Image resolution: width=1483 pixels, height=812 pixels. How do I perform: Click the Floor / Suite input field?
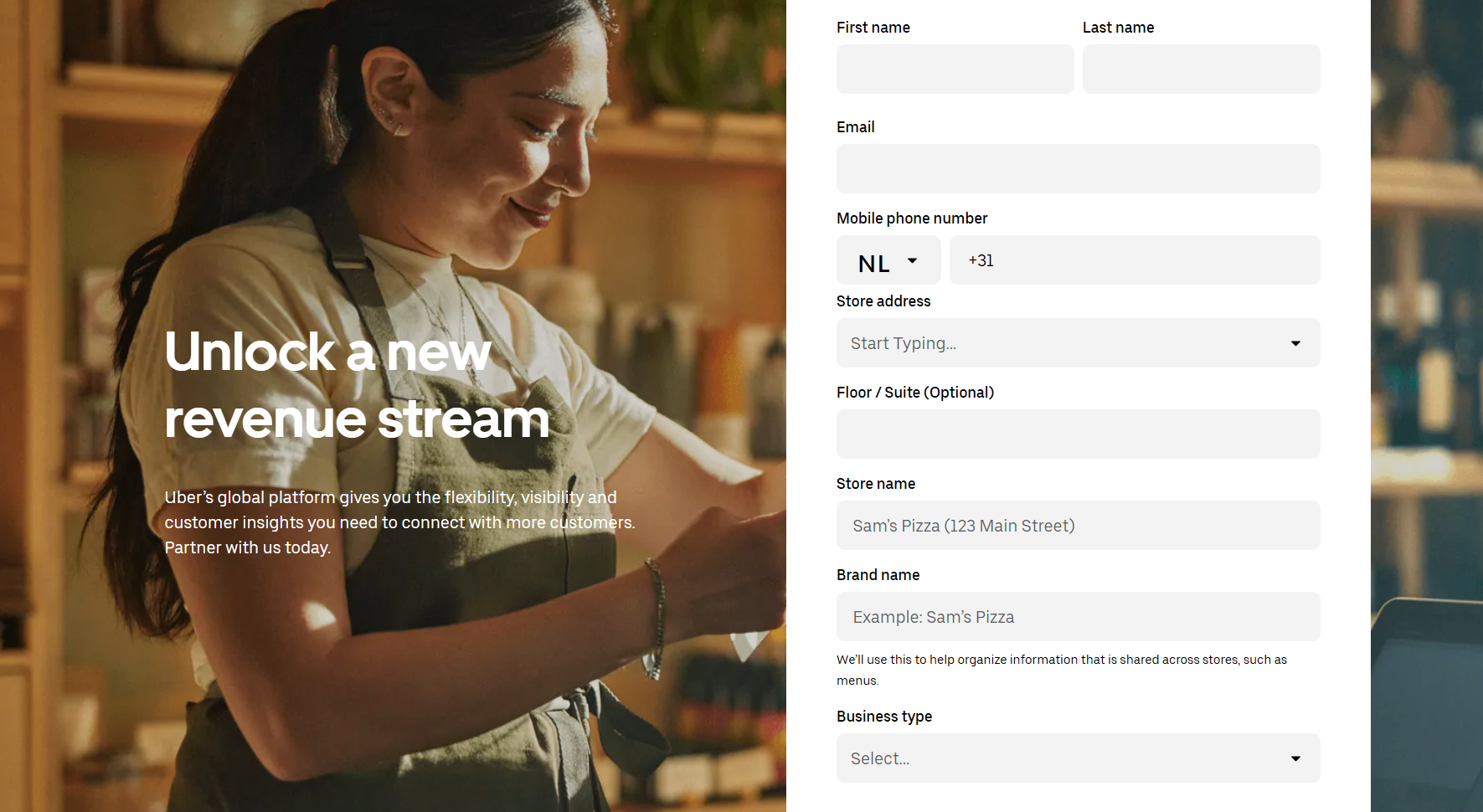click(1078, 434)
